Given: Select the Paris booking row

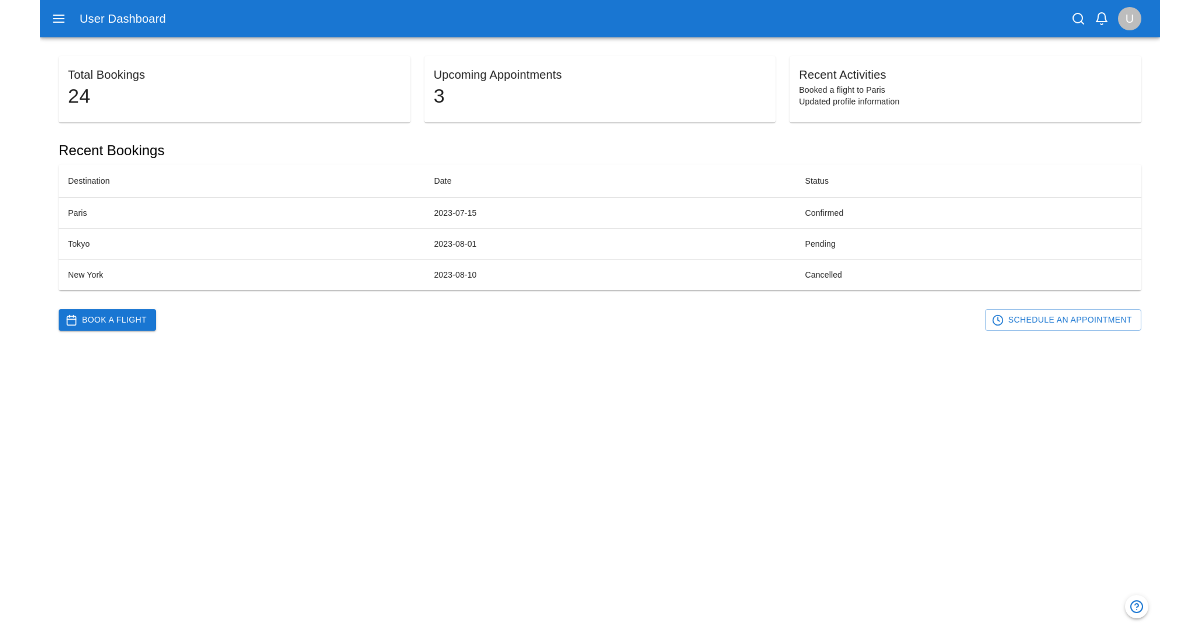Looking at the screenshot, I should point(400,213).
